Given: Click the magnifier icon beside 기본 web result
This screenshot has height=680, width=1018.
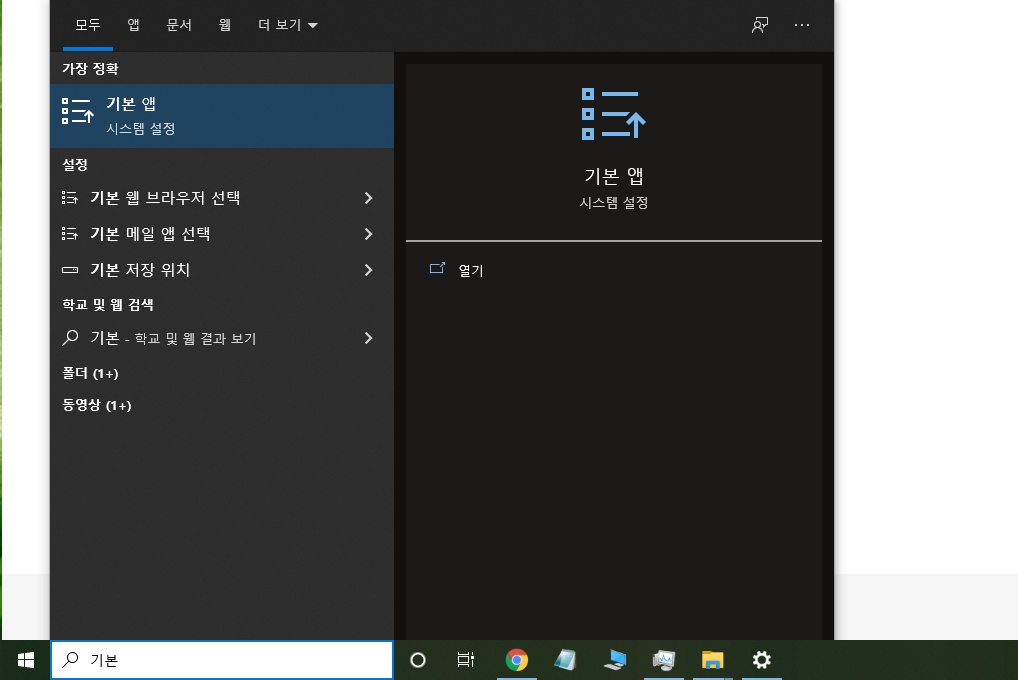Looking at the screenshot, I should tap(70, 338).
